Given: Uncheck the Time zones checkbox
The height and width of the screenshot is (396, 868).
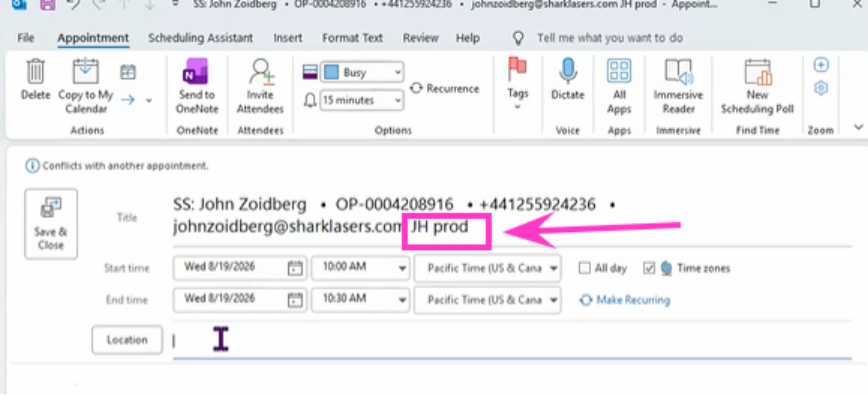Looking at the screenshot, I should 649,269.
